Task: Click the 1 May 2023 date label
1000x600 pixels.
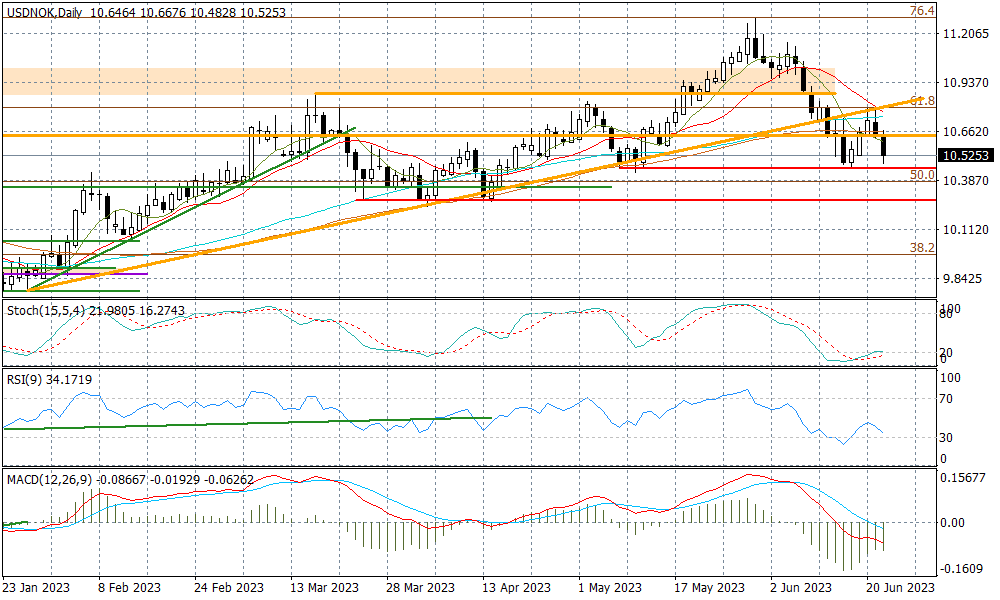Action: click(x=610, y=587)
